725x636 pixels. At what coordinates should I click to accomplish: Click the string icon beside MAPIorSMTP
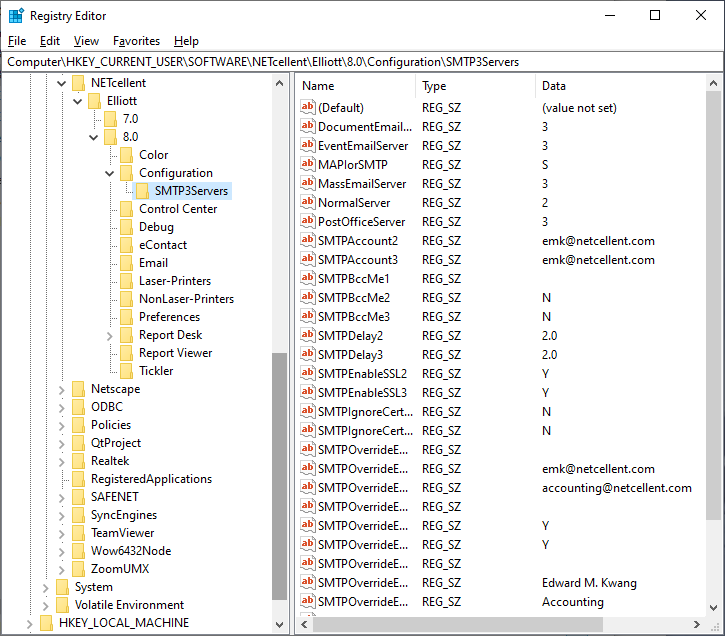(x=307, y=164)
